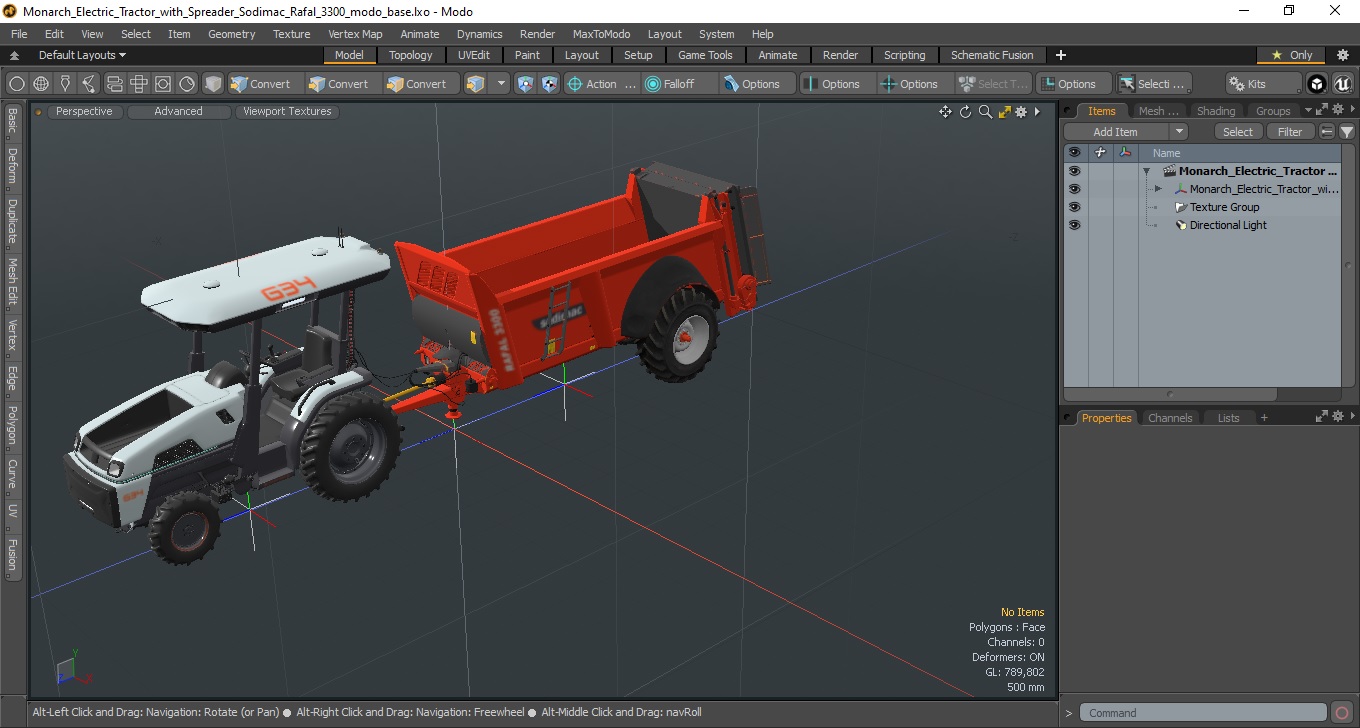
Task: Add a new Properties panel tab with plus
Action: [1264, 418]
